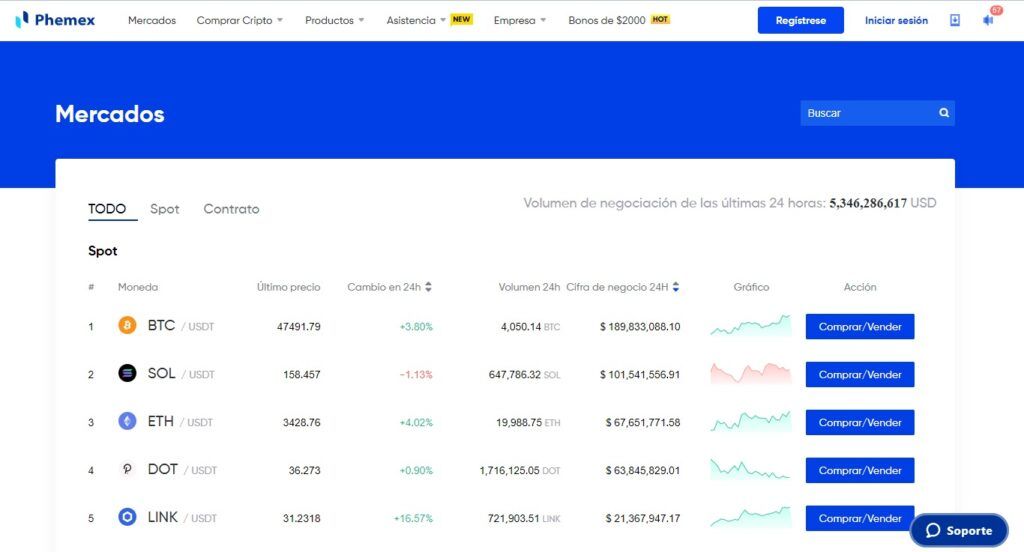Open the app download icon in header

coord(955,20)
